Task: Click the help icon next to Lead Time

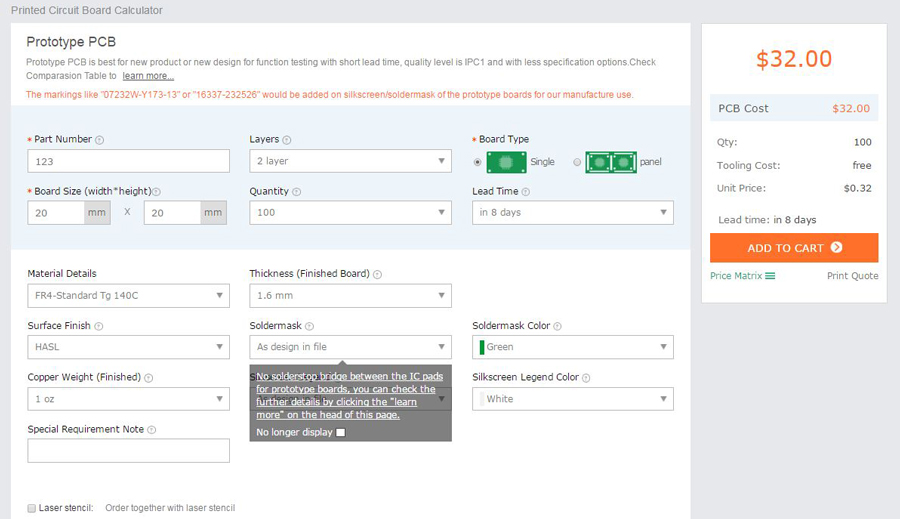Action: pyautogui.click(x=525, y=192)
